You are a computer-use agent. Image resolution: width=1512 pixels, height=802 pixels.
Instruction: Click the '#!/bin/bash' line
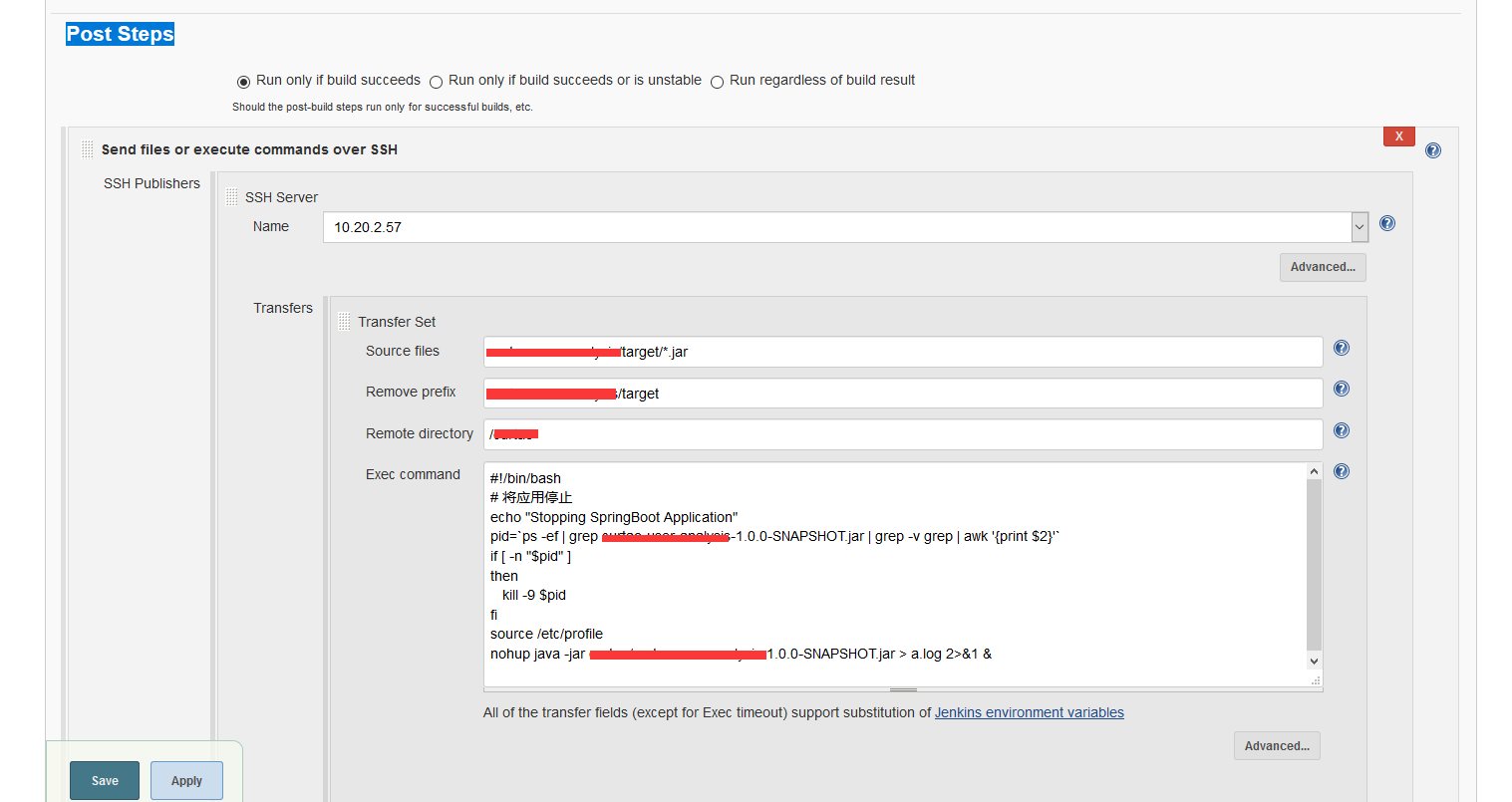pyautogui.click(x=525, y=478)
